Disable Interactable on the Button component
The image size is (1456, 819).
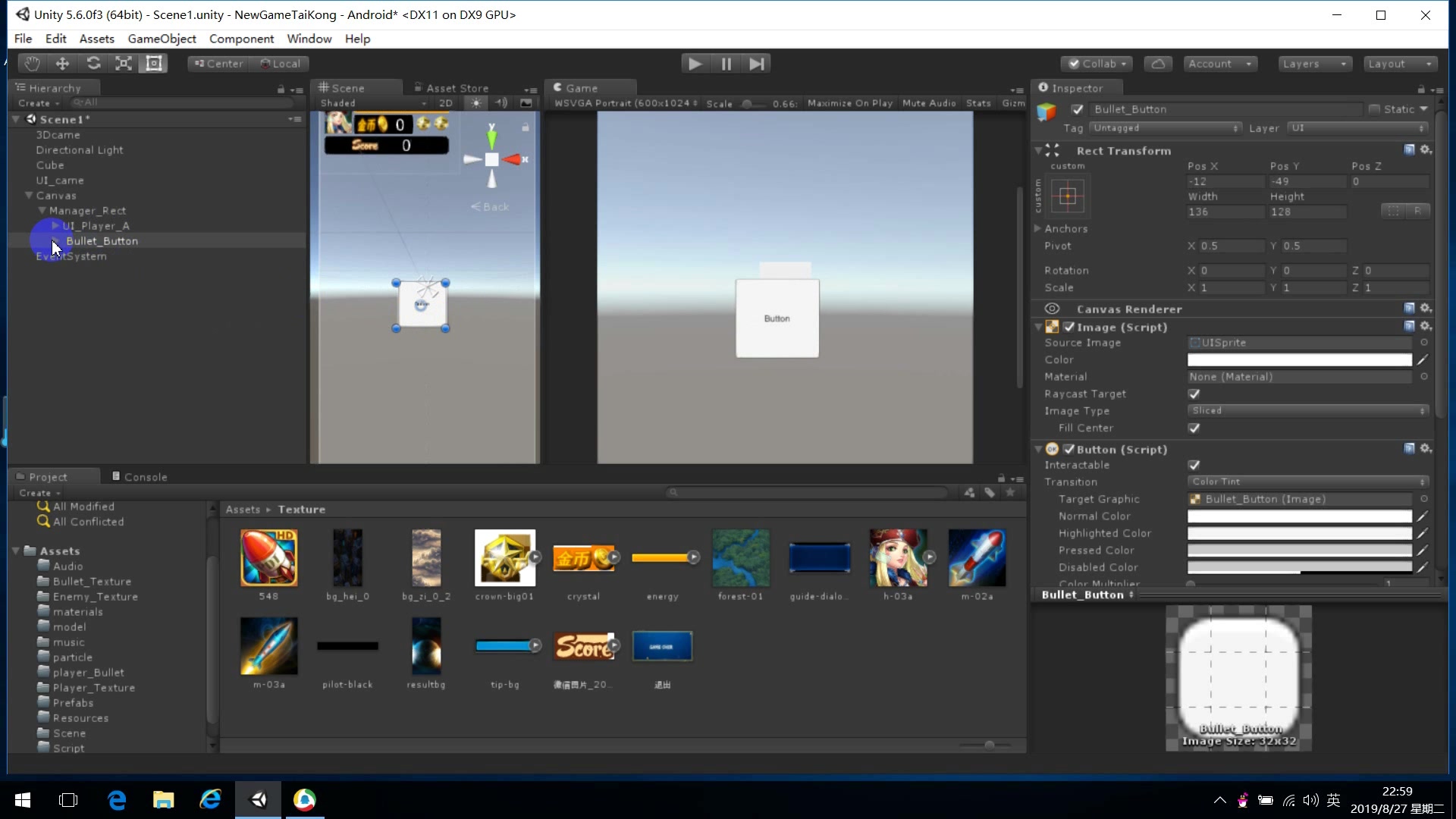[1194, 465]
